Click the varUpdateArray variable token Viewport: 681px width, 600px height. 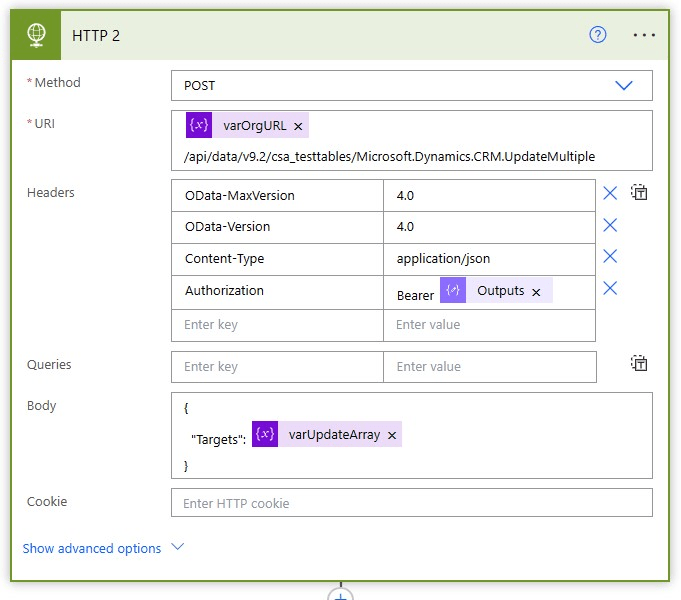tap(334, 435)
